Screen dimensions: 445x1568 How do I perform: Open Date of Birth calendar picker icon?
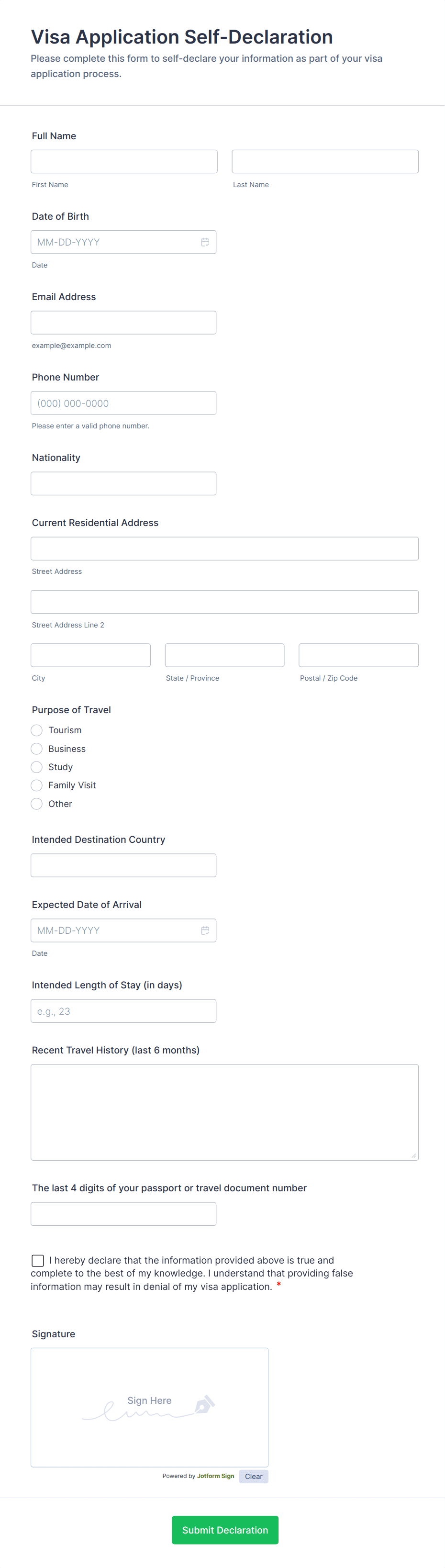tap(205, 242)
